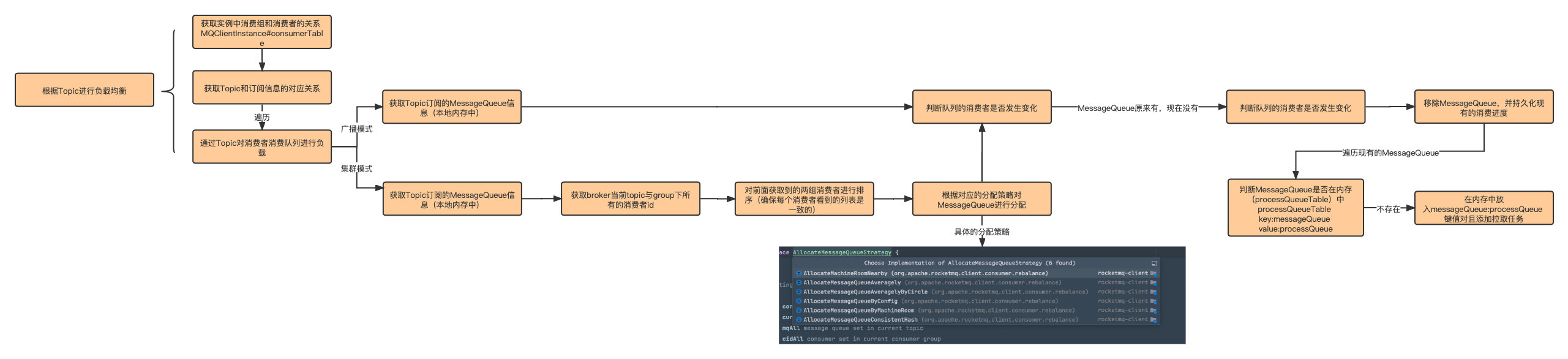Select the 根据Topic进行负载均衡 box

[84, 90]
